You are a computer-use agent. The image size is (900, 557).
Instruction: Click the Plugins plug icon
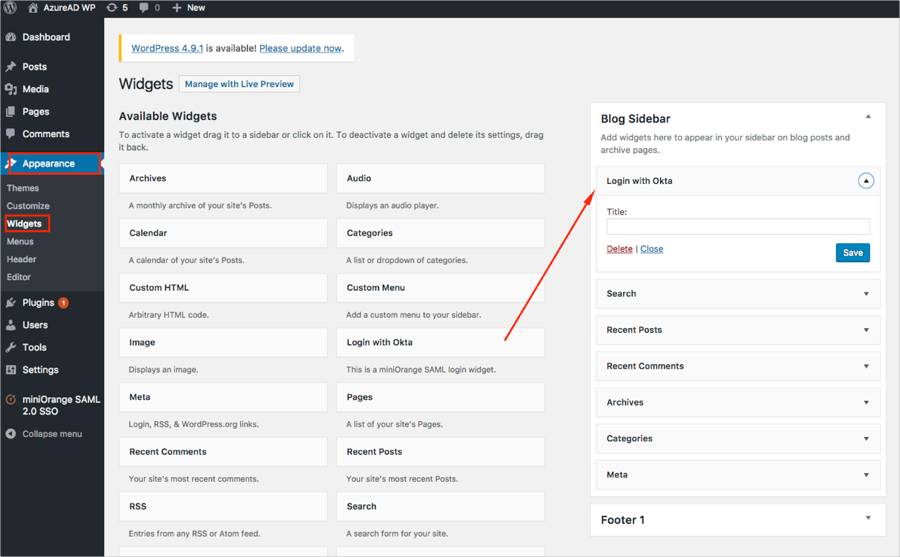(x=11, y=303)
